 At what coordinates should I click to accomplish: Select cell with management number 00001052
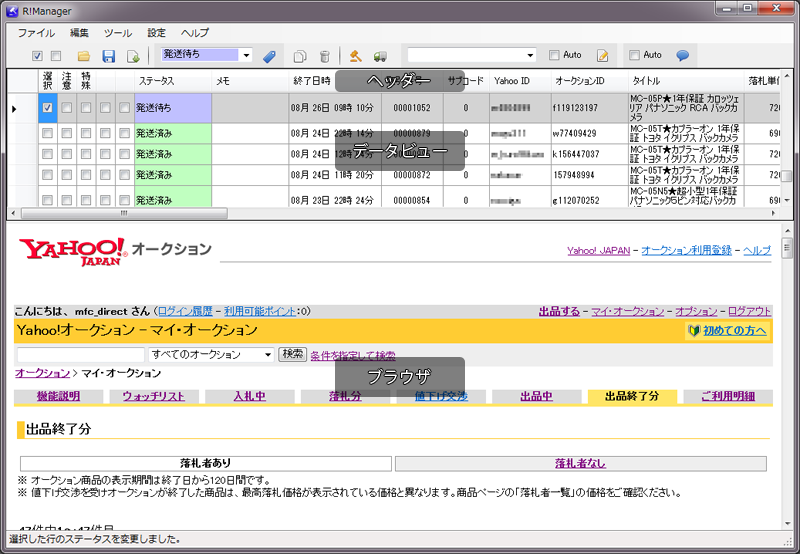(x=412, y=108)
